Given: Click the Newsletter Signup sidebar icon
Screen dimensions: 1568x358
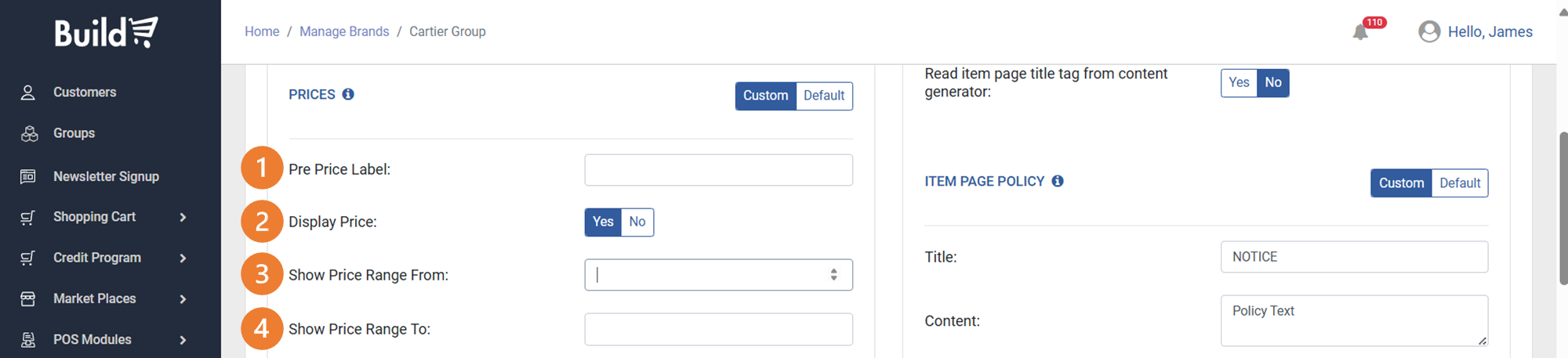Looking at the screenshot, I should (x=28, y=176).
